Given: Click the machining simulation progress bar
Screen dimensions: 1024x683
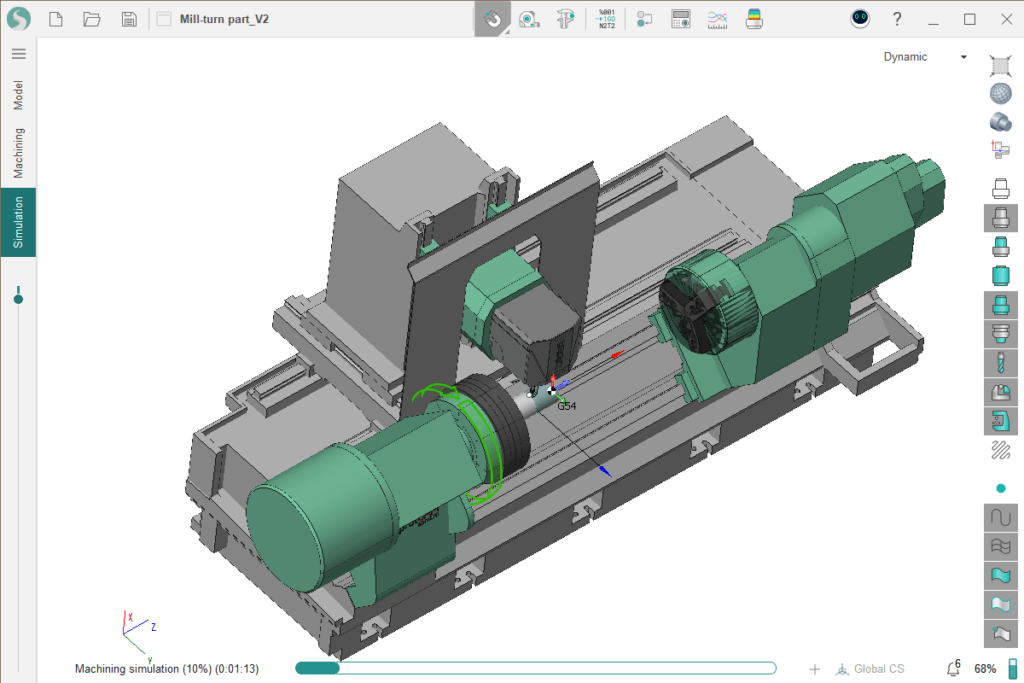Looking at the screenshot, I should tap(535, 668).
